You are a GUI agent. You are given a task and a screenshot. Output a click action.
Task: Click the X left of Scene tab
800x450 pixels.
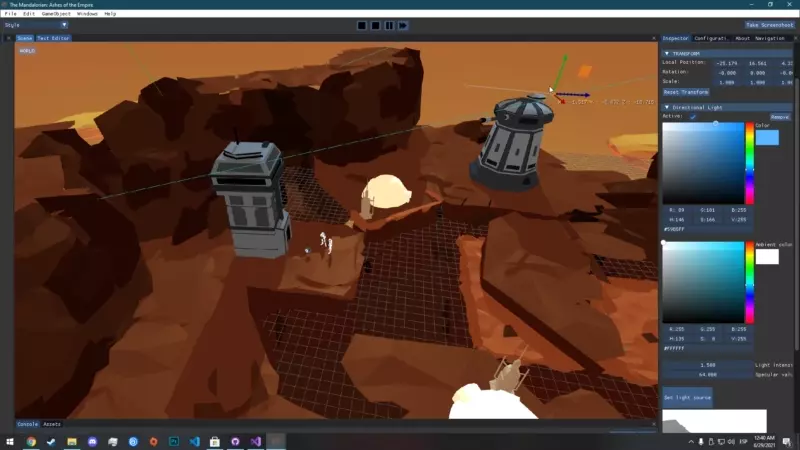[9, 38]
